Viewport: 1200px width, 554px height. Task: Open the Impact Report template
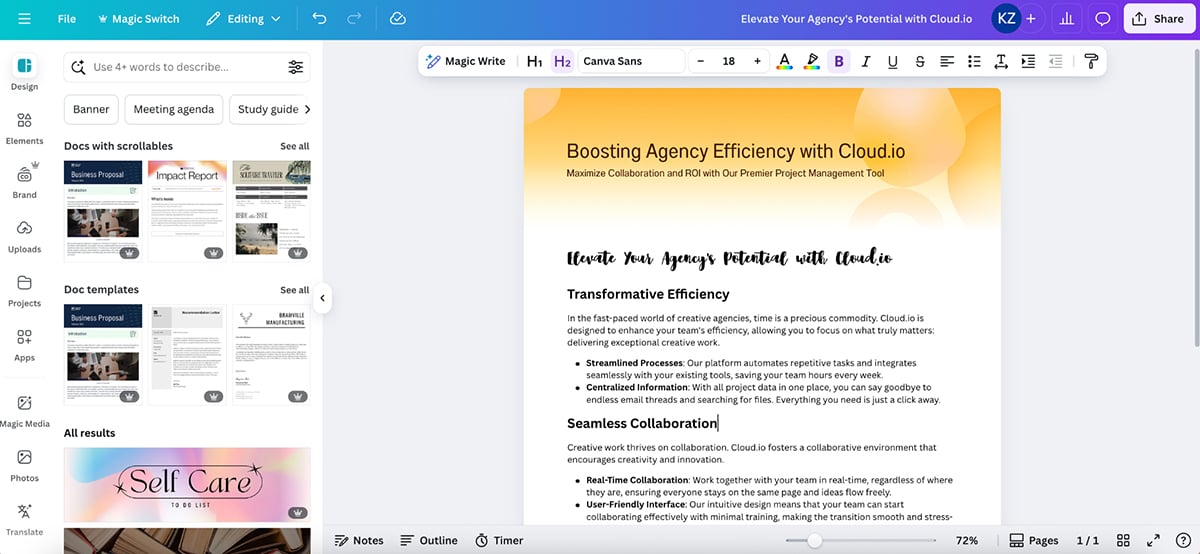(187, 211)
